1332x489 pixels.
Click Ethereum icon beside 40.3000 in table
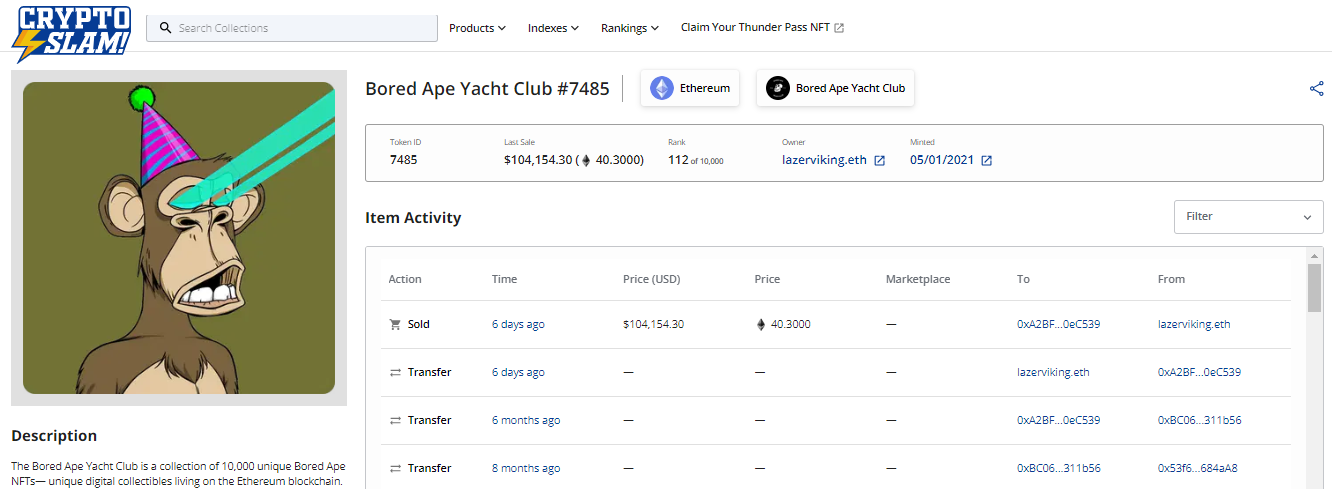pos(760,324)
